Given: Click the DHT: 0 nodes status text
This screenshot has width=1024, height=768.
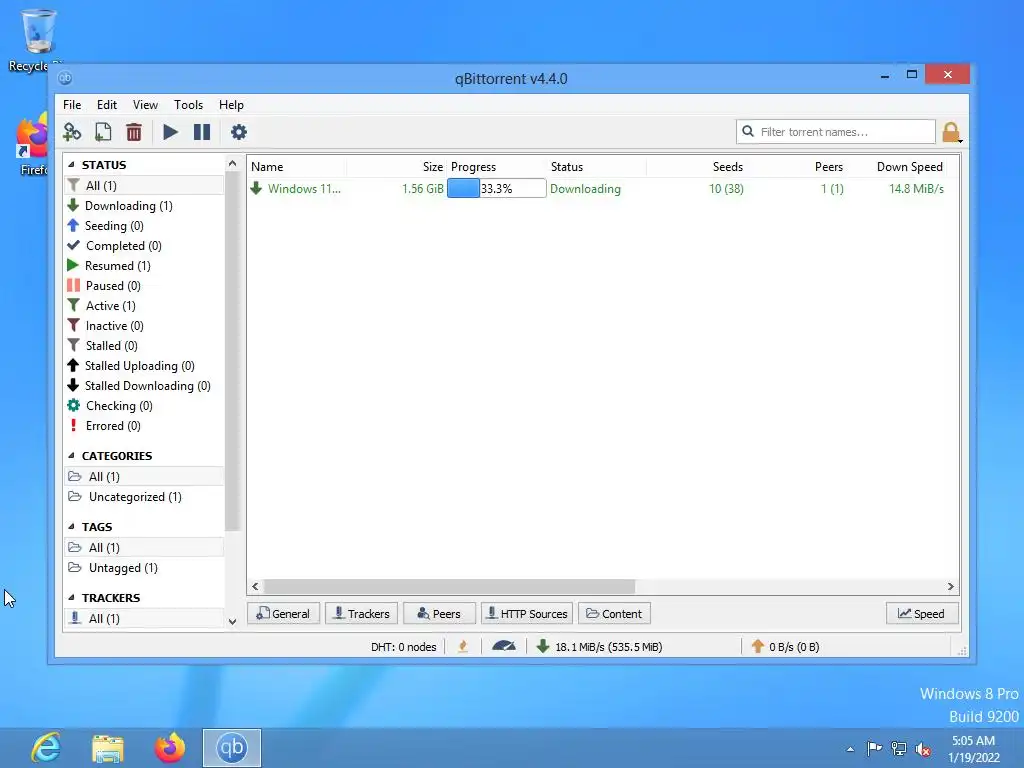Looking at the screenshot, I should coord(404,647).
